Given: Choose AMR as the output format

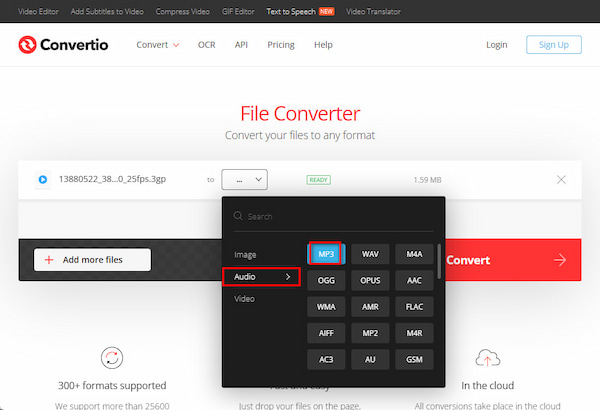Looking at the screenshot, I should (x=370, y=307).
